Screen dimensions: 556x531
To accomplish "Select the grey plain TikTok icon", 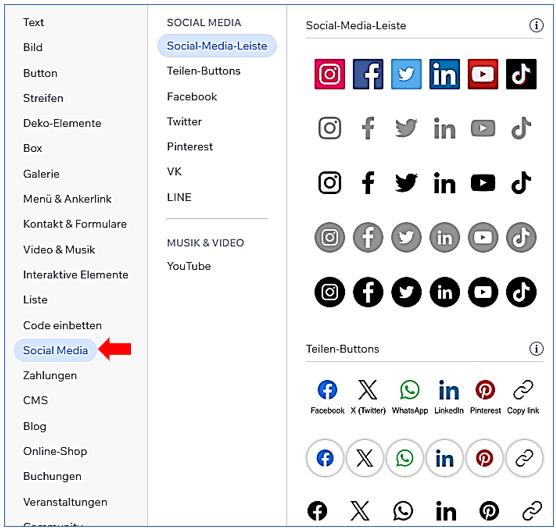I will pos(521,128).
